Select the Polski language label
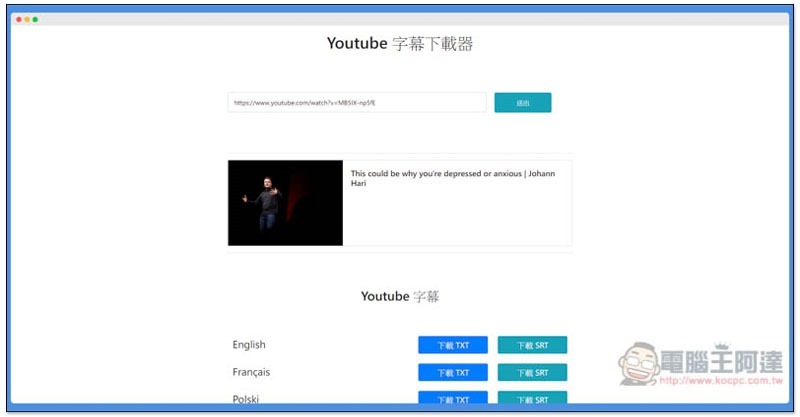Viewport: 800px width, 417px height. pyautogui.click(x=245, y=399)
